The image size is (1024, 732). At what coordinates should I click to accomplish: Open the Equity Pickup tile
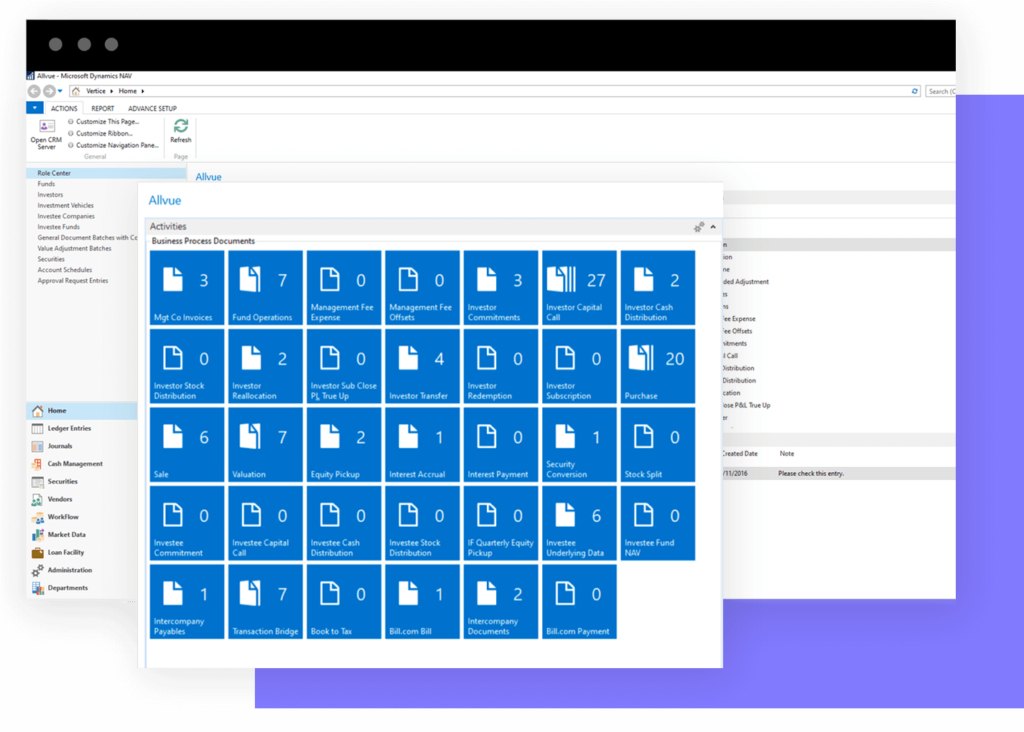(344, 444)
